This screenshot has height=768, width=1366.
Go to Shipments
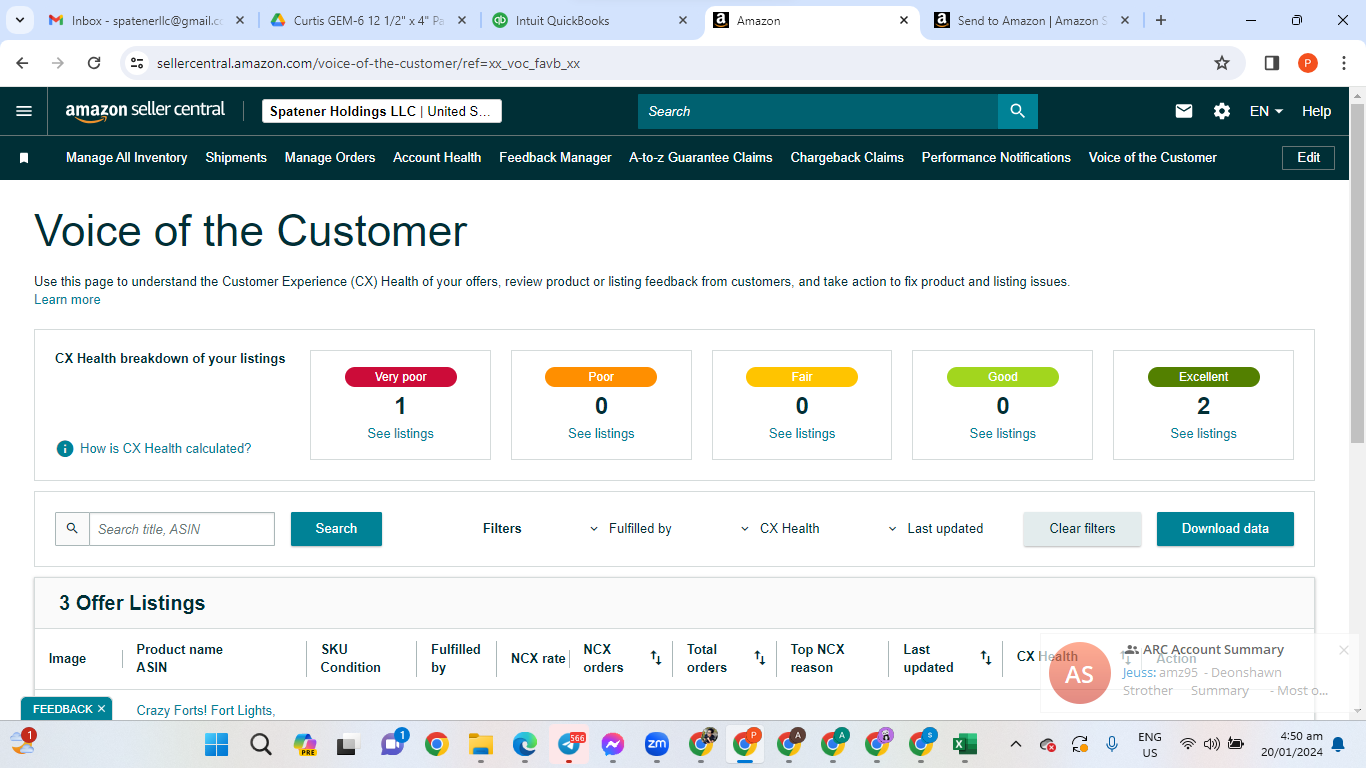pos(236,158)
